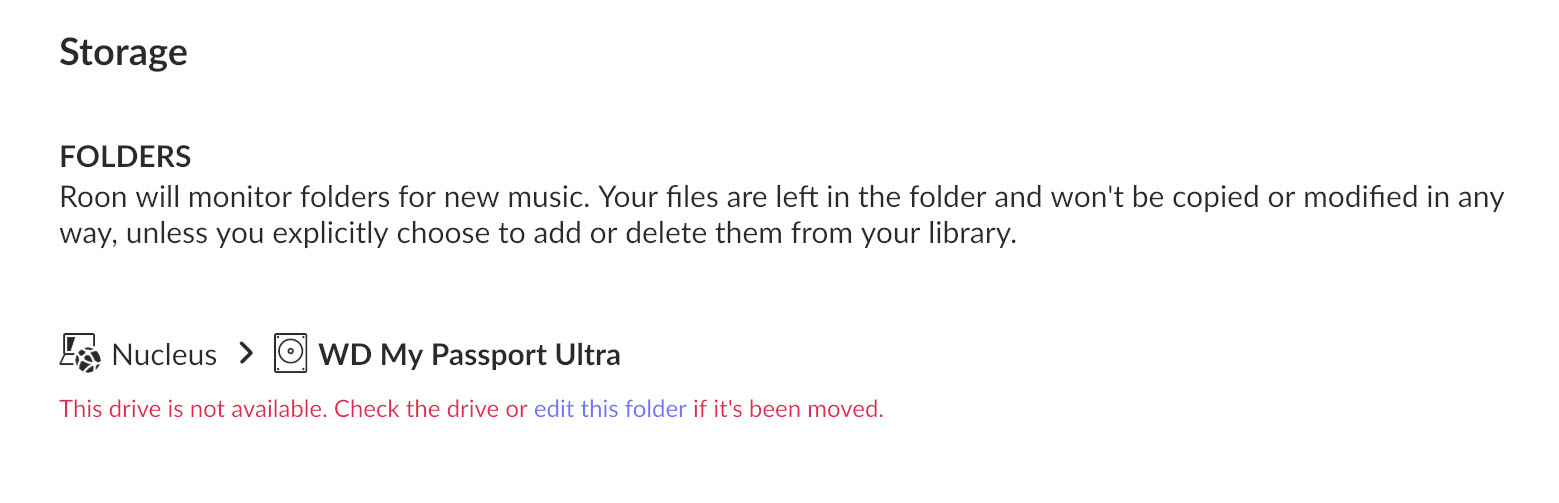The width and height of the screenshot is (1559, 503).
Task: Select the hard drive disk icon
Action: tap(290, 354)
